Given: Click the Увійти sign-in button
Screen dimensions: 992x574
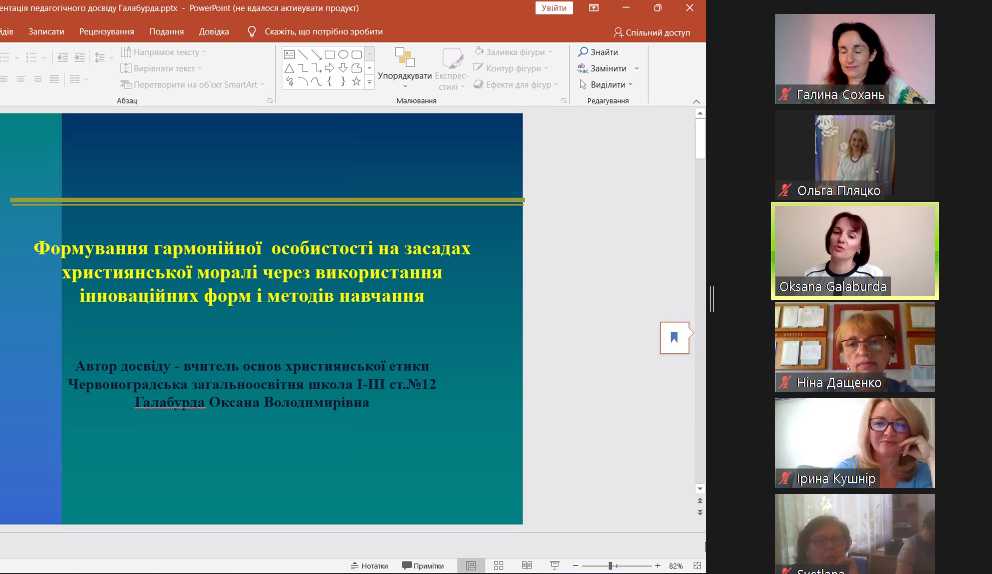Looking at the screenshot, I should [553, 8].
